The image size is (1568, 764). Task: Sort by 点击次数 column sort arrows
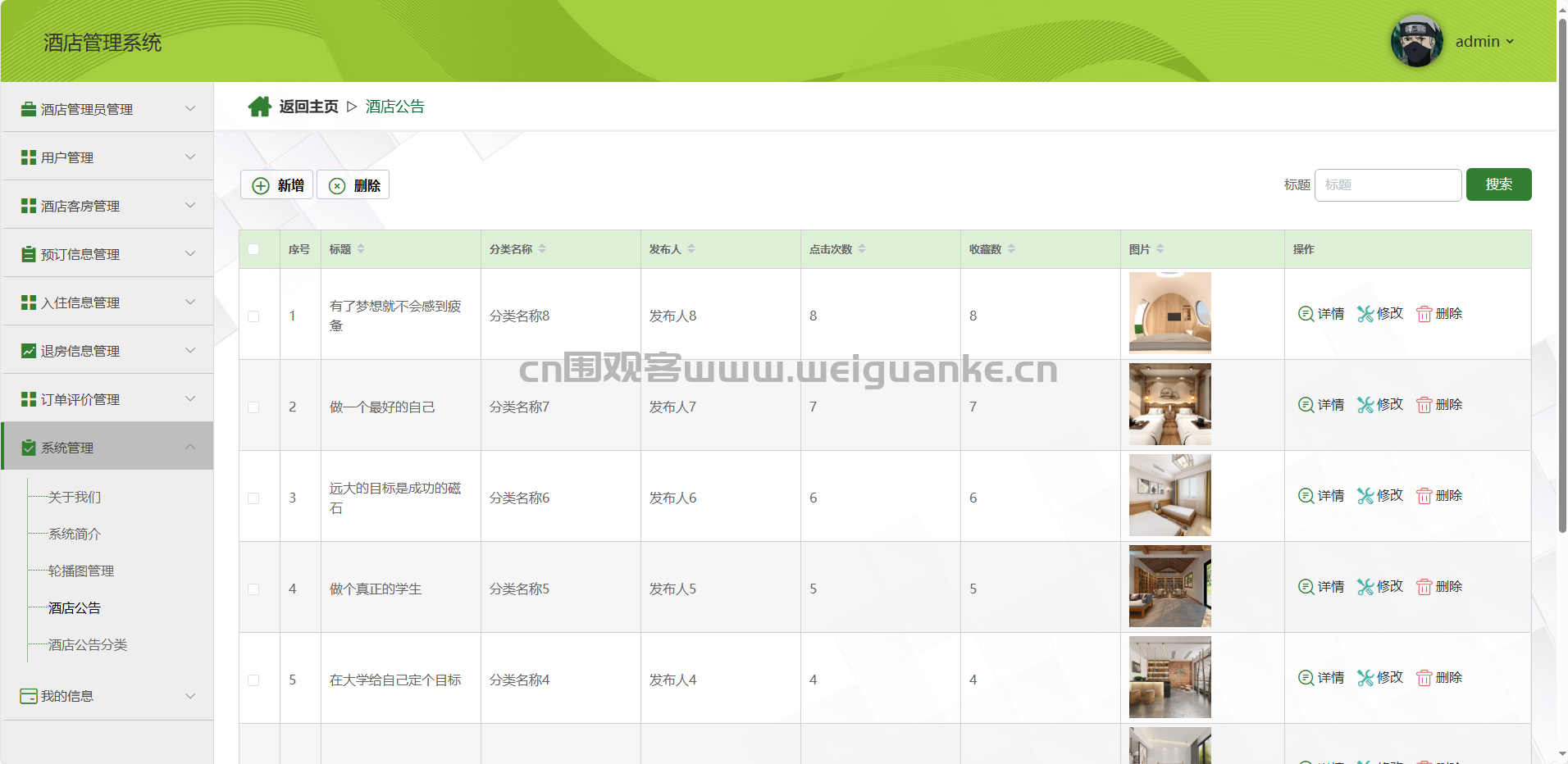862,249
